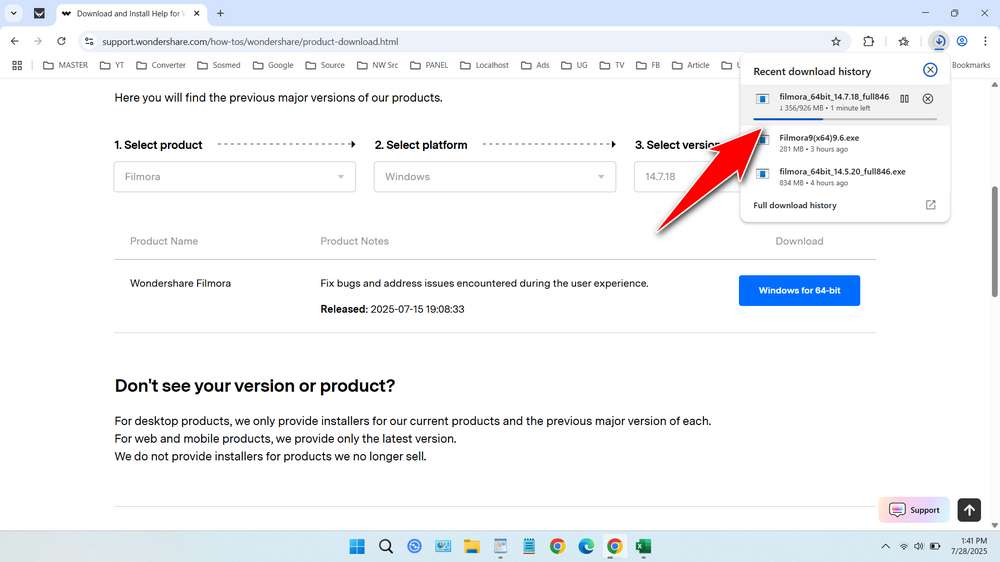Click the address bar URL
Viewport: 1000px width, 562px height.
coord(250,41)
